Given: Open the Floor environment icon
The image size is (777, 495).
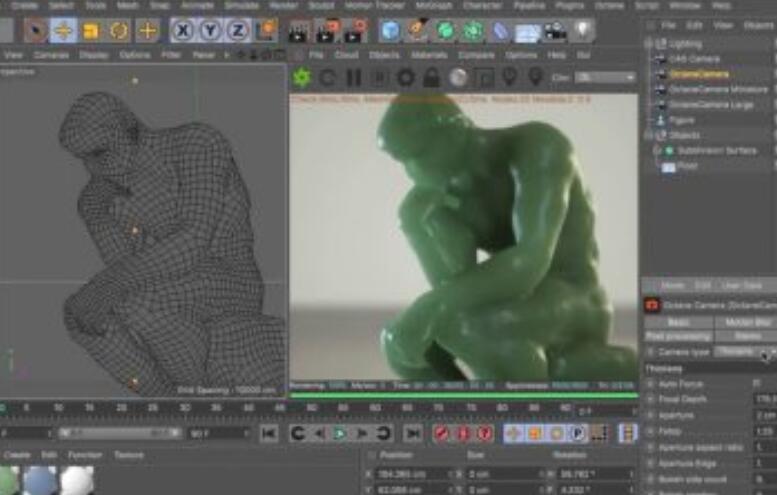Looking at the screenshot, I should pyautogui.click(x=527, y=32).
